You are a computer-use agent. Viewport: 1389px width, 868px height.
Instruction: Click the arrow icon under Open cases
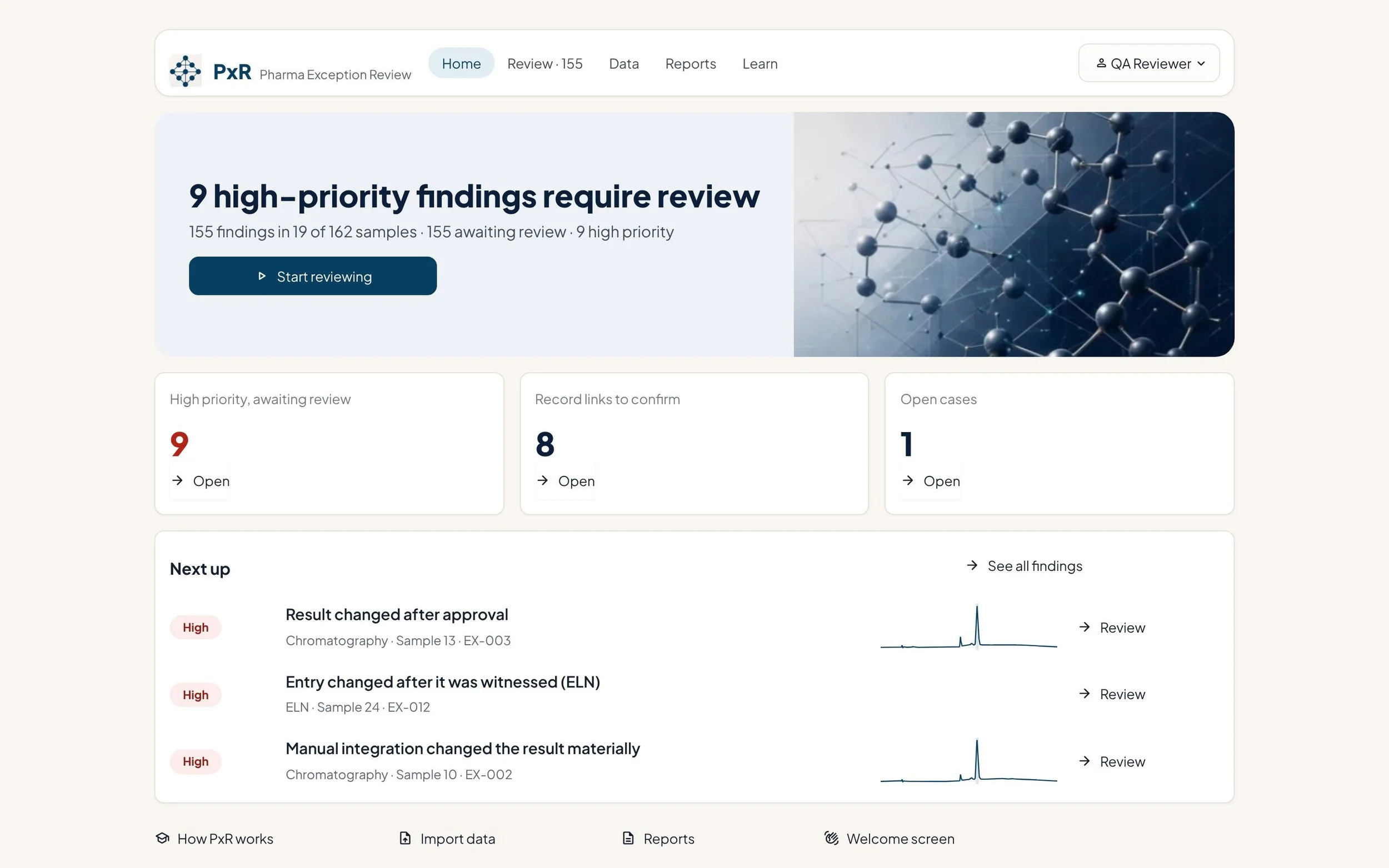click(x=907, y=480)
